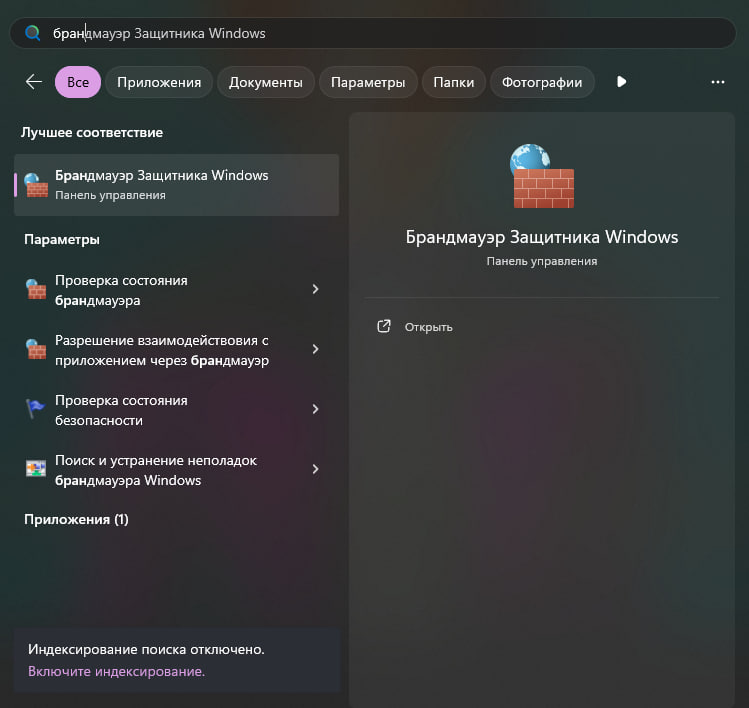Viewport: 749px width, 708px height.
Task: Click the Параметры section heading
Action: click(x=62, y=239)
